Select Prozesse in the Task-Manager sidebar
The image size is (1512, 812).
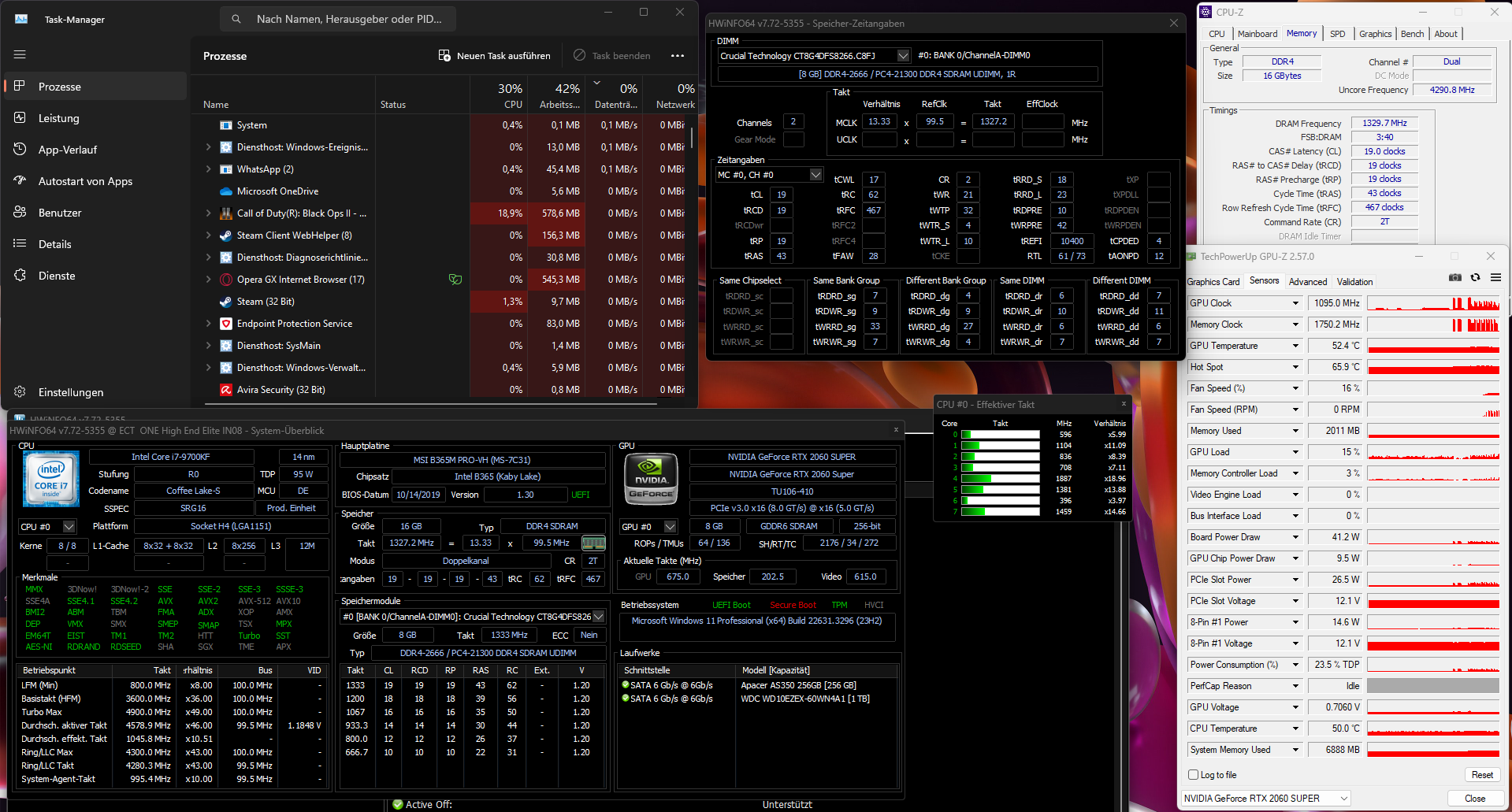pyautogui.click(x=95, y=87)
